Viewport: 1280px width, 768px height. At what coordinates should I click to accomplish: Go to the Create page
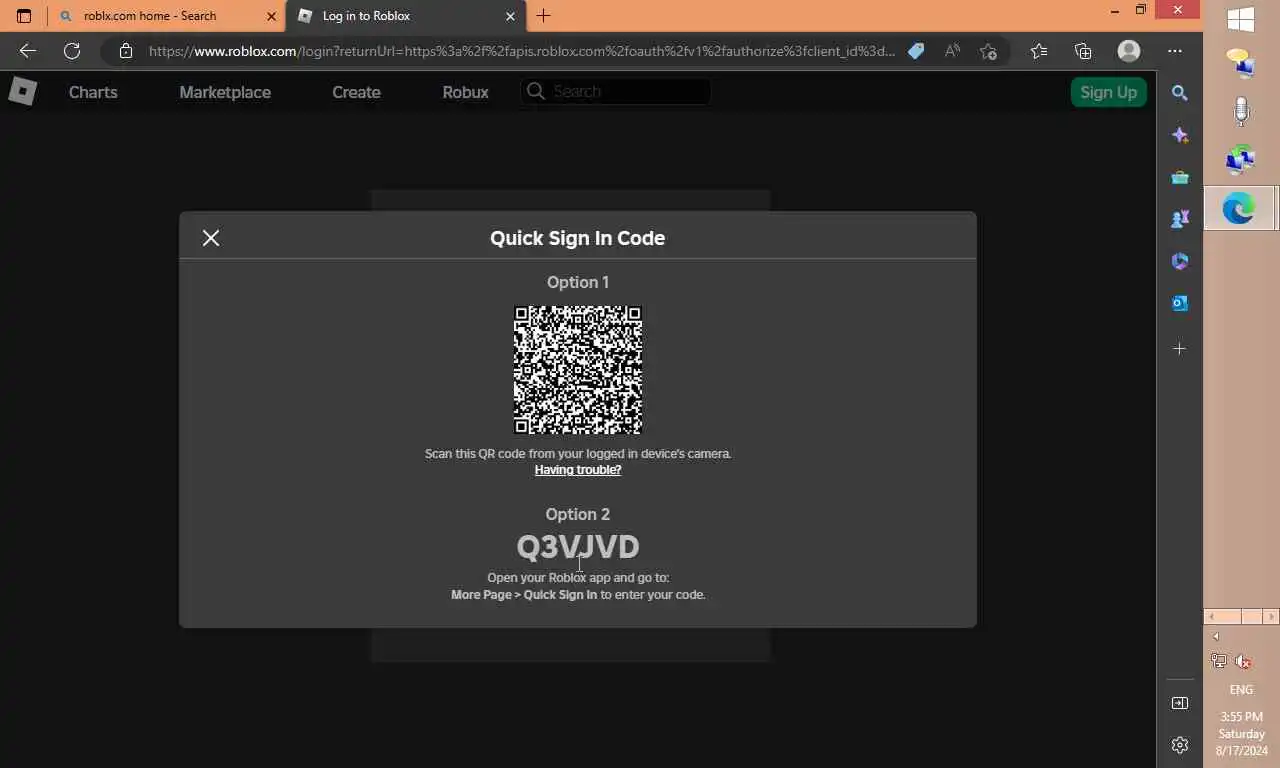coord(356,92)
